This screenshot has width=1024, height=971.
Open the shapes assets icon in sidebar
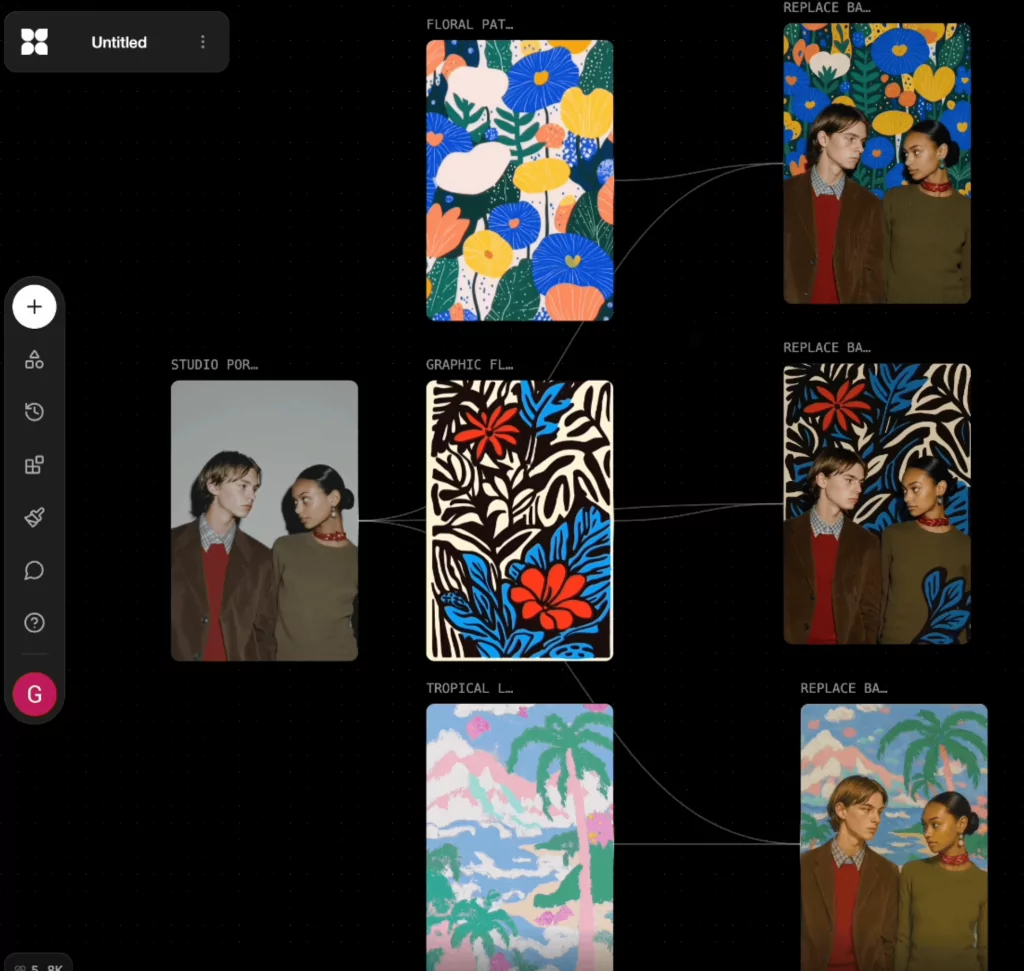point(34,360)
